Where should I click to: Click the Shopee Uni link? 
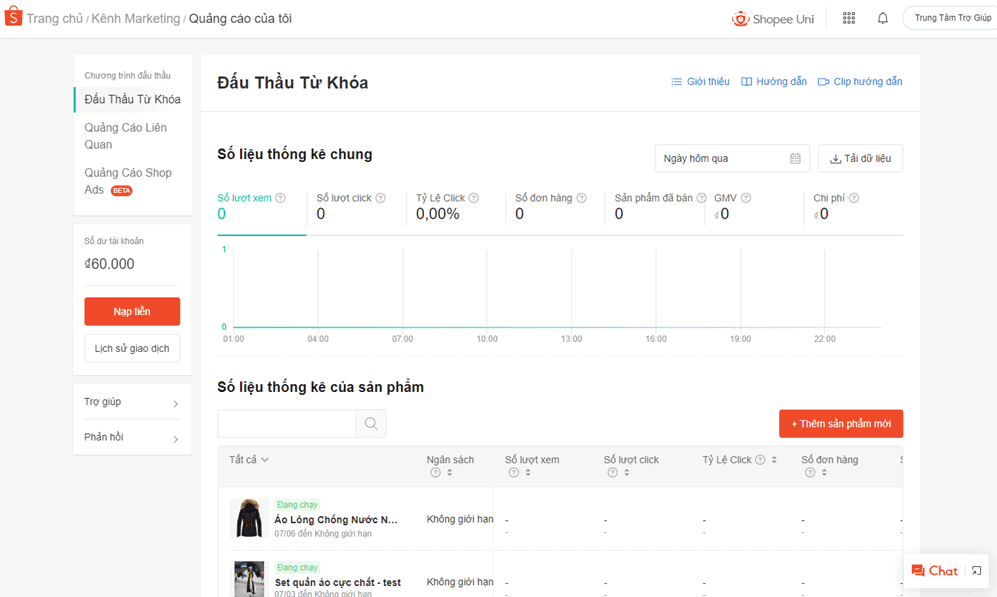pos(773,19)
